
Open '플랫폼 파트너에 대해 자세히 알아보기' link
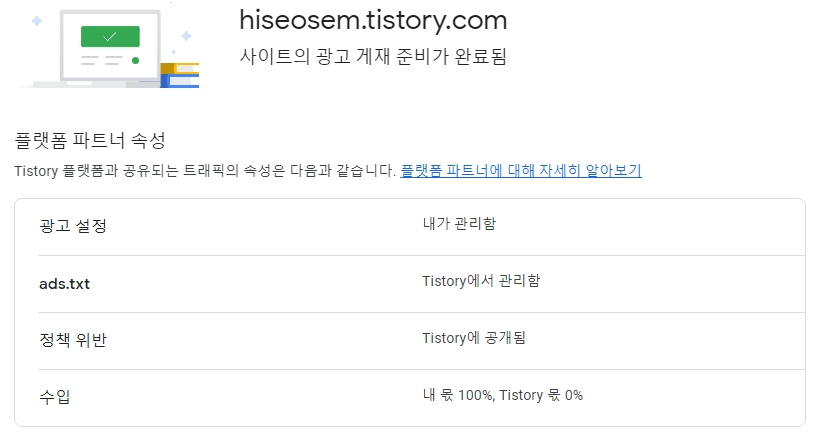coord(521,171)
